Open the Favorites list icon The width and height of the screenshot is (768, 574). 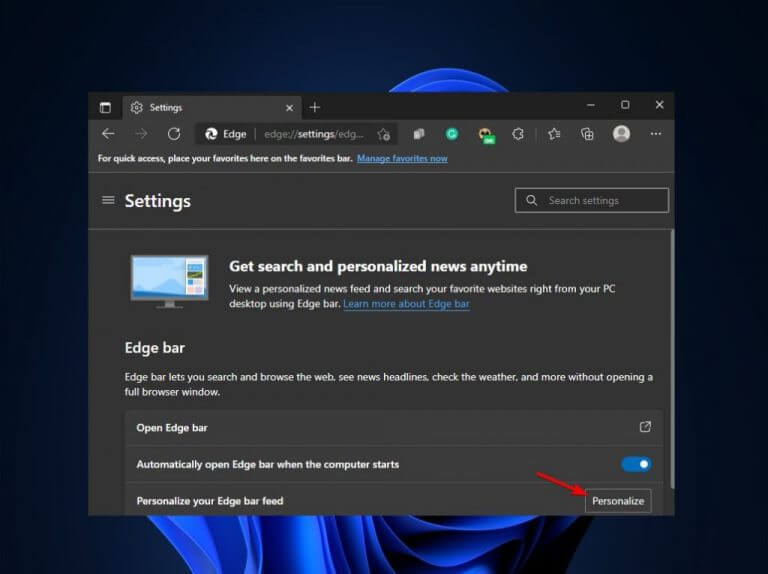pyautogui.click(x=554, y=134)
